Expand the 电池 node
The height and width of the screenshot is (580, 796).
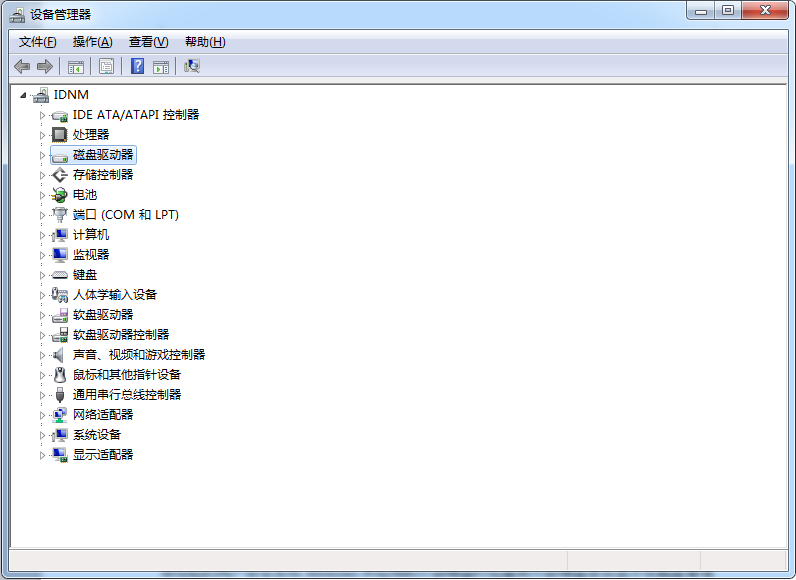tap(42, 195)
